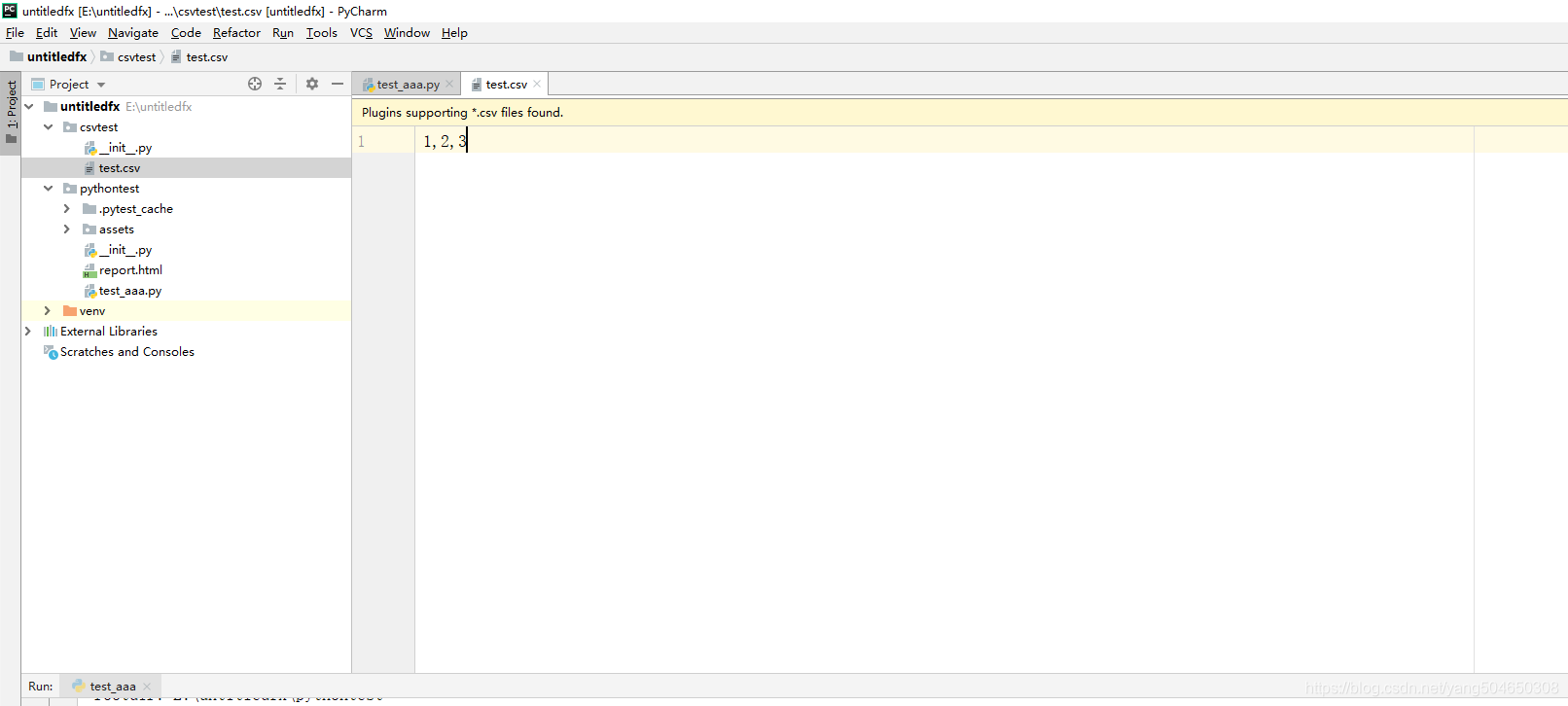Image resolution: width=1568 pixels, height=706 pixels.
Task: Click the orange venv folder icon
Action: (x=70, y=311)
